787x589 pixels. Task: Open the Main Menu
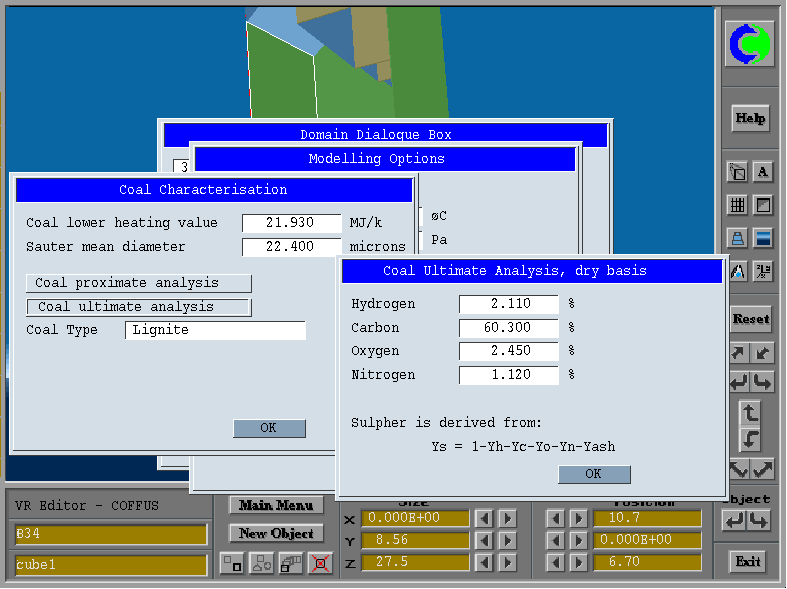(x=276, y=505)
